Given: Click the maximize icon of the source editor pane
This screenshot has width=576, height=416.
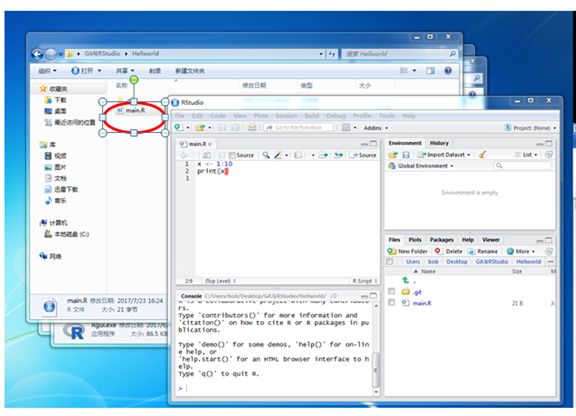Looking at the screenshot, I should click(x=373, y=143).
